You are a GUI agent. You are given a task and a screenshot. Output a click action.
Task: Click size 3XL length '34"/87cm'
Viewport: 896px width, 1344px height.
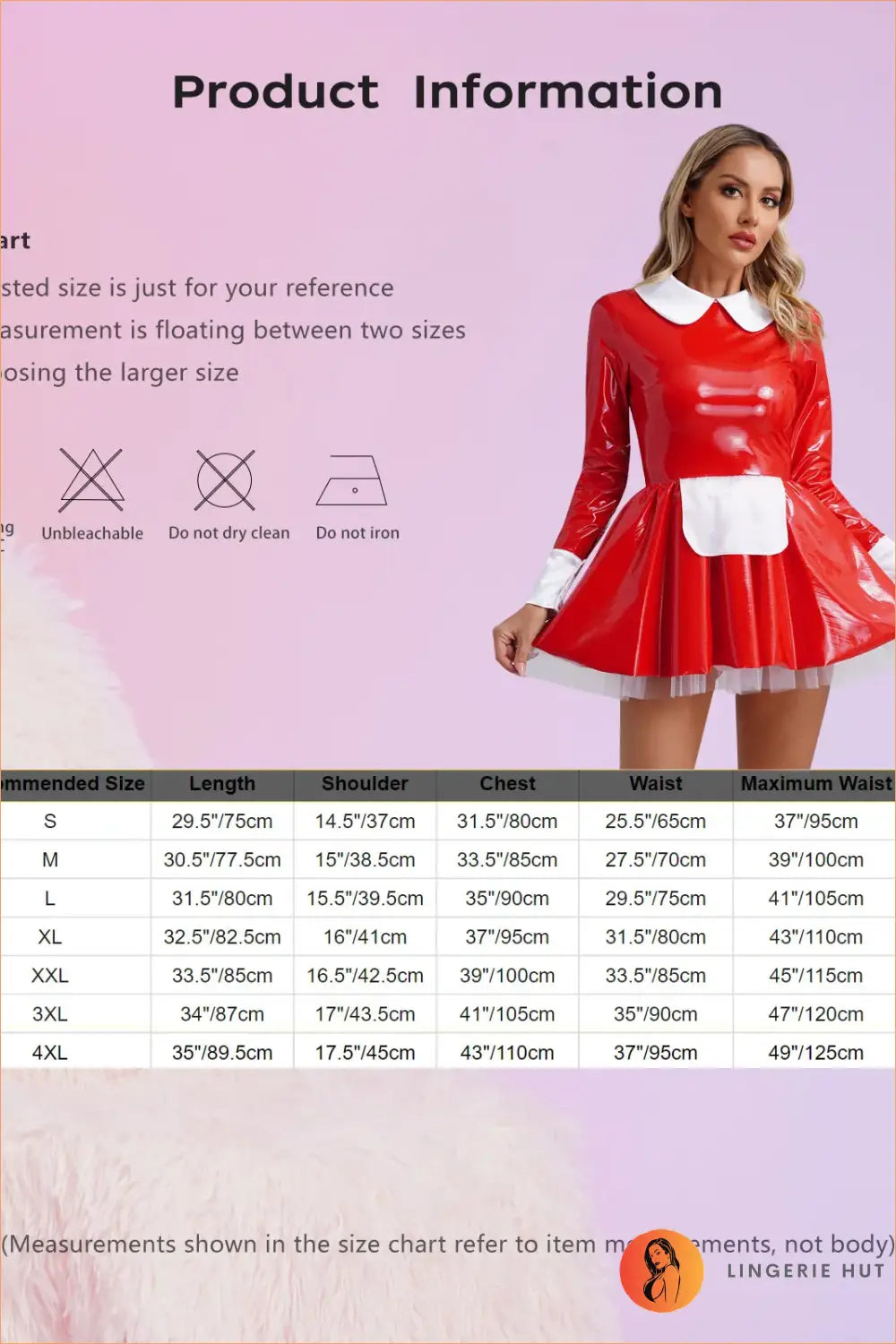222,1013
